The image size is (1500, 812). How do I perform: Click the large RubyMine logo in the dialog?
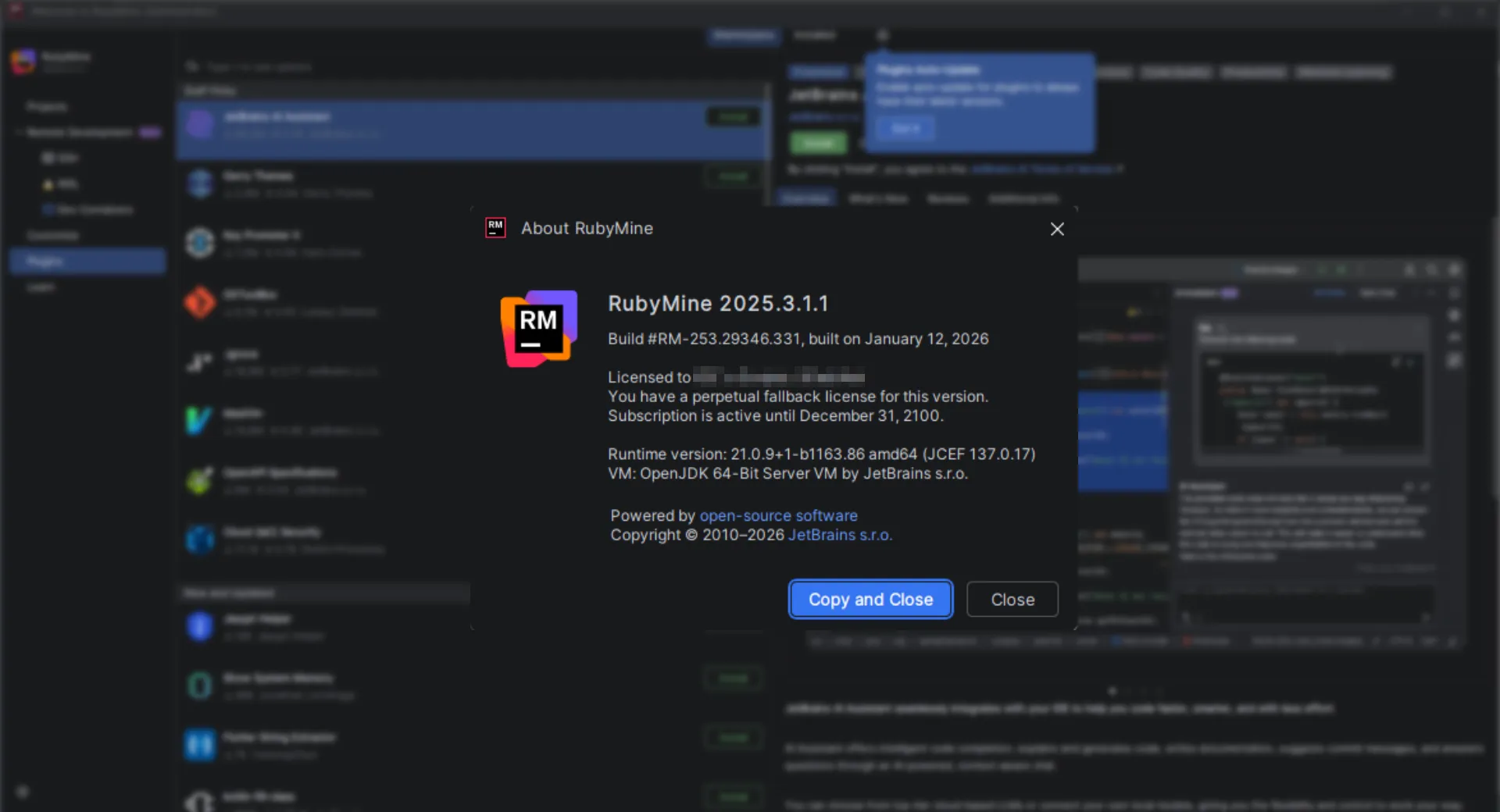[539, 329]
